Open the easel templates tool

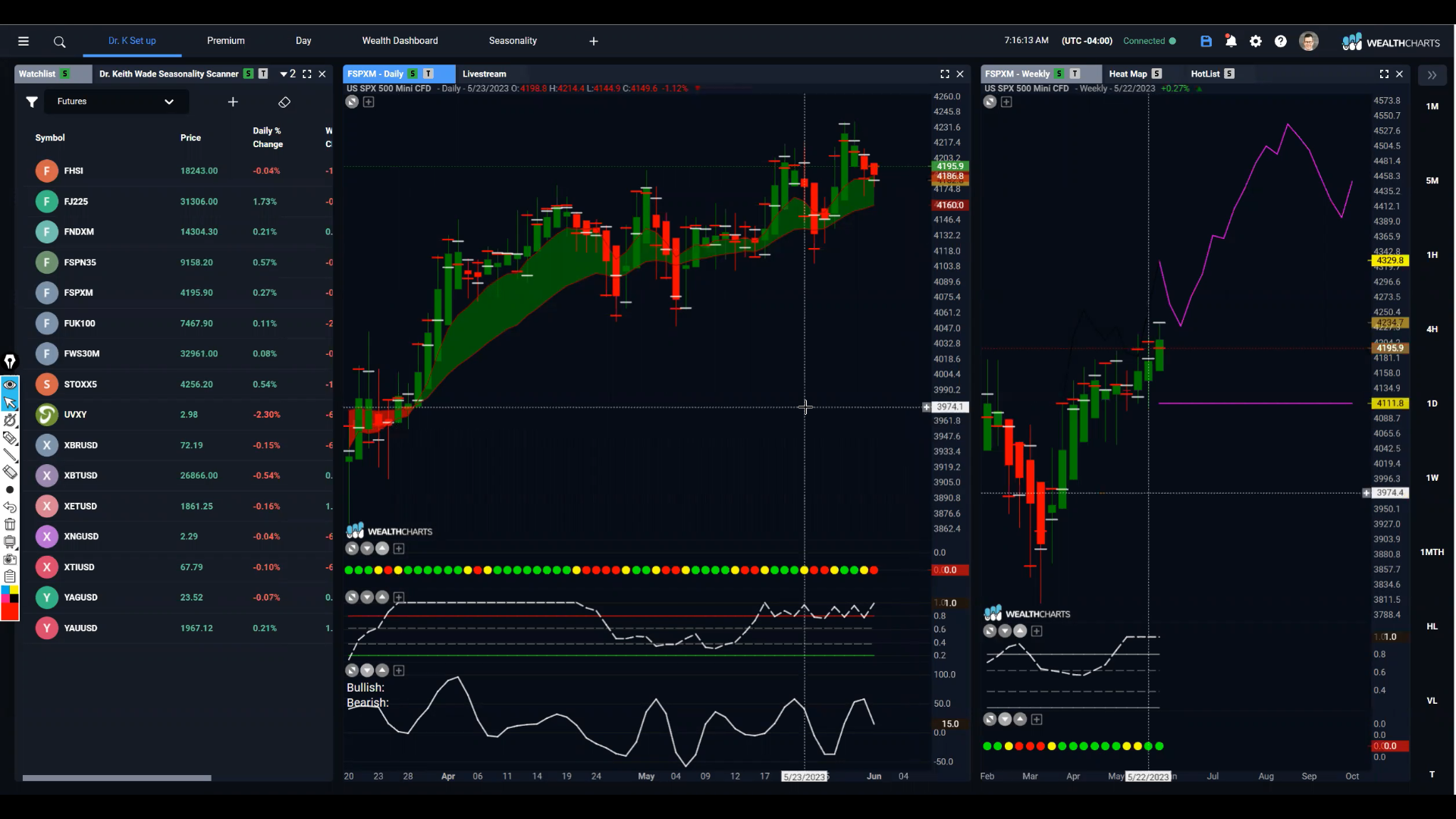click(x=10, y=542)
